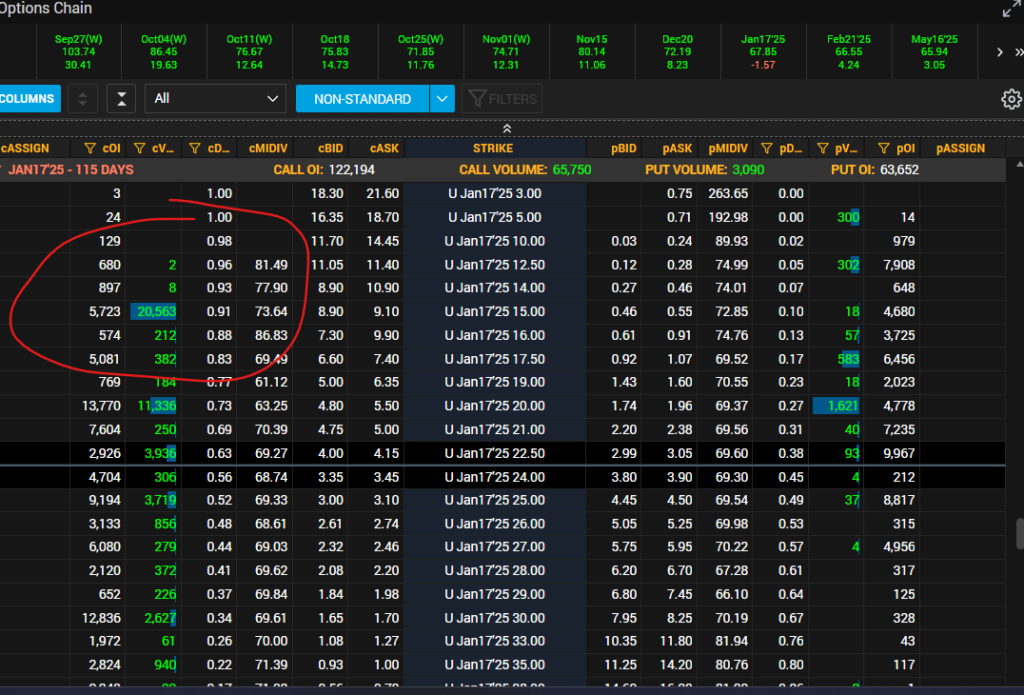Select the May16'25 expiration tab
This screenshot has height=695, width=1024.
point(935,52)
